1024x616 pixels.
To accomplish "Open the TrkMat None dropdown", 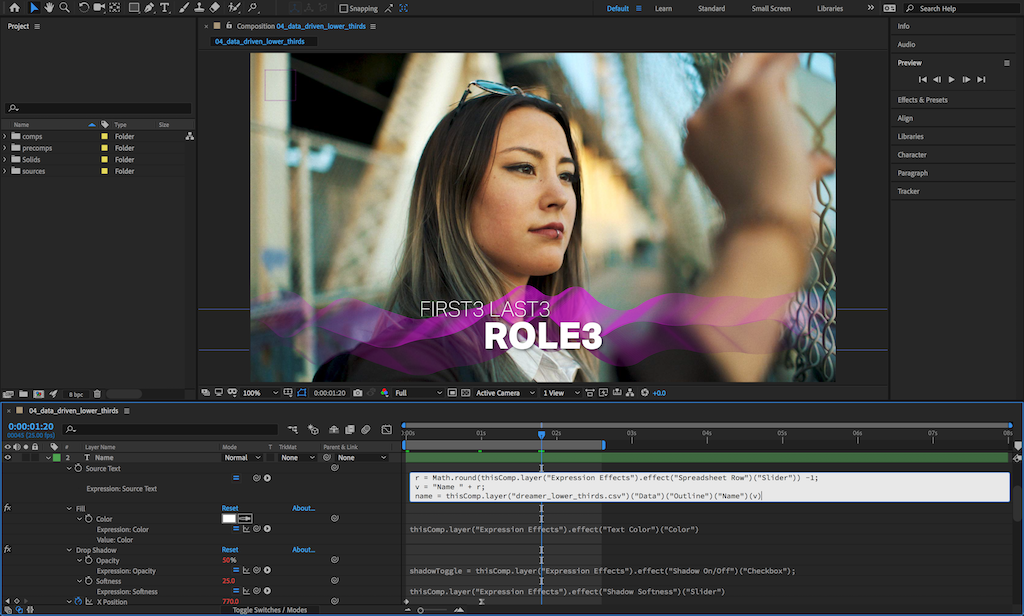I will (298, 457).
